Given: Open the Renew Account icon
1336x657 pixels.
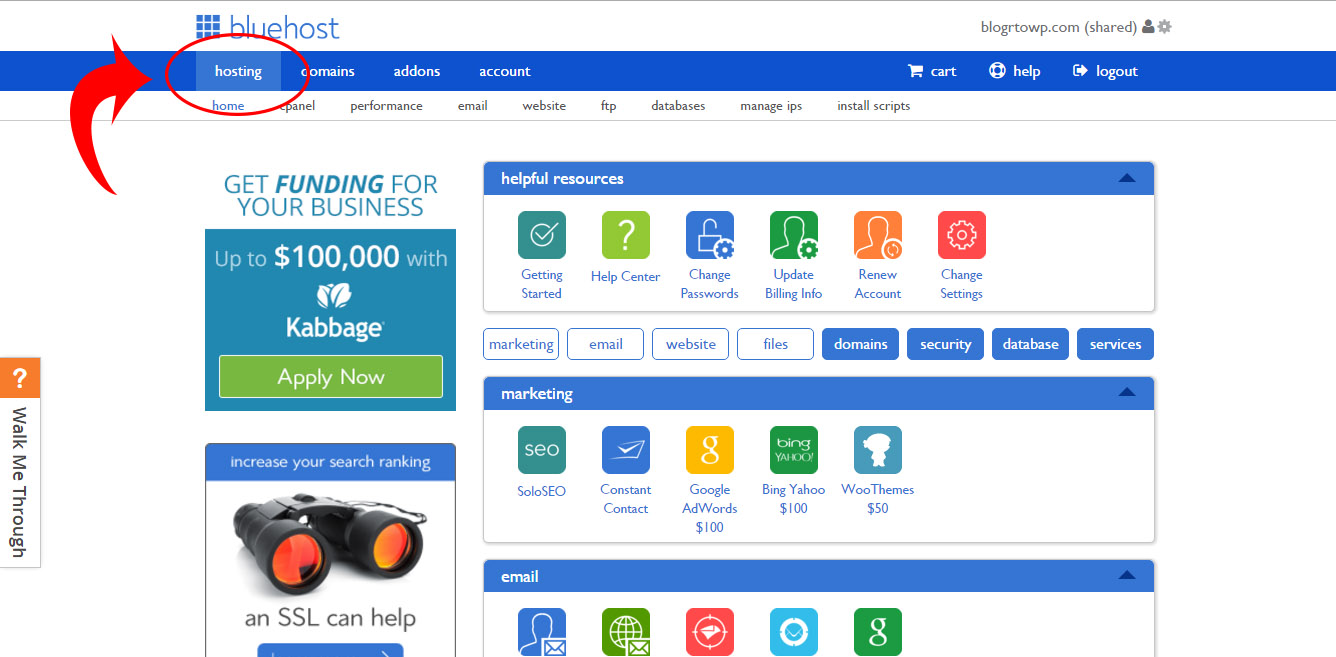Looking at the screenshot, I should coord(877,235).
